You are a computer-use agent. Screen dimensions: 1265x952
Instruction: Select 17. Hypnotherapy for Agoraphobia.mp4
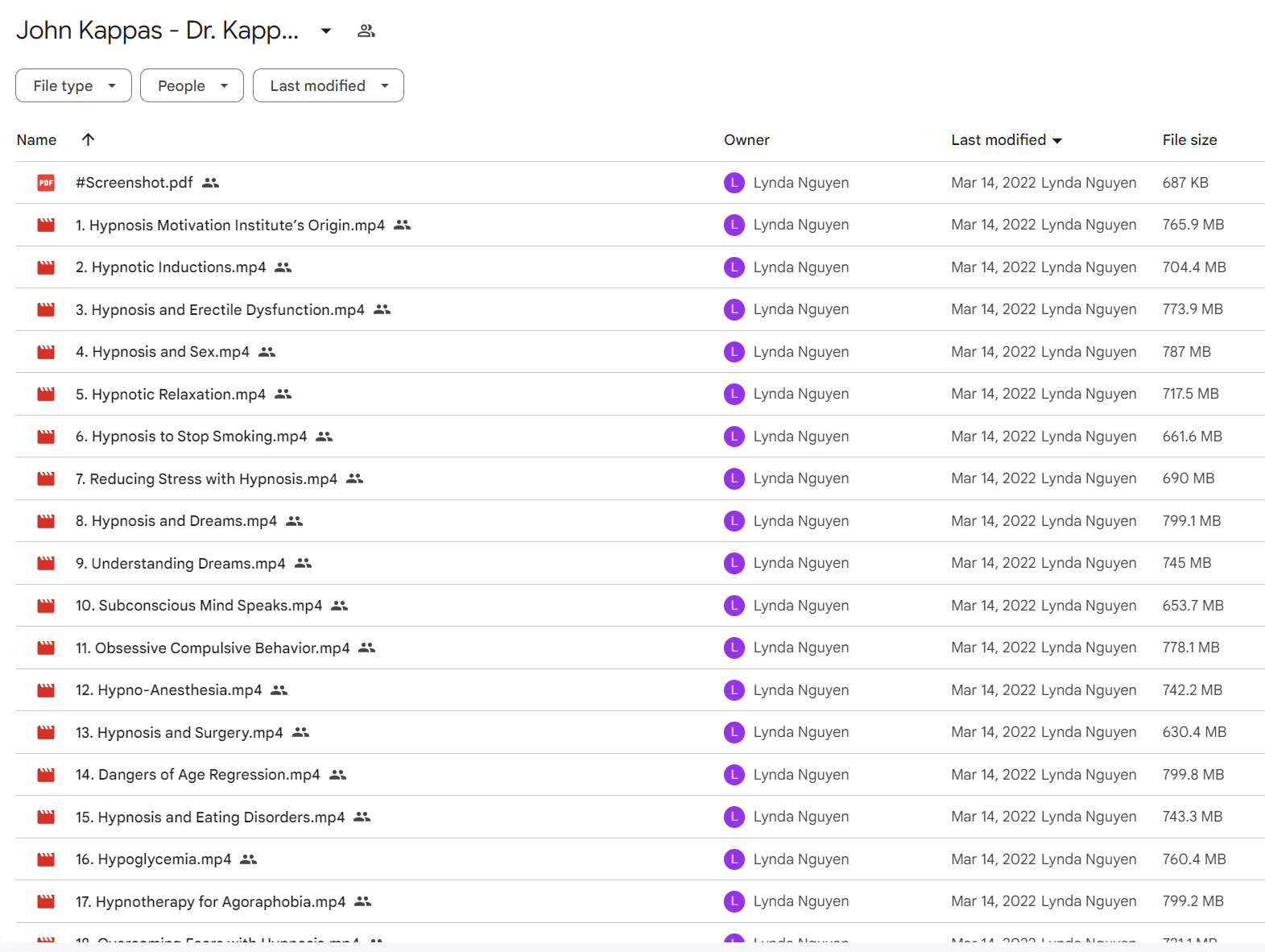click(x=211, y=901)
